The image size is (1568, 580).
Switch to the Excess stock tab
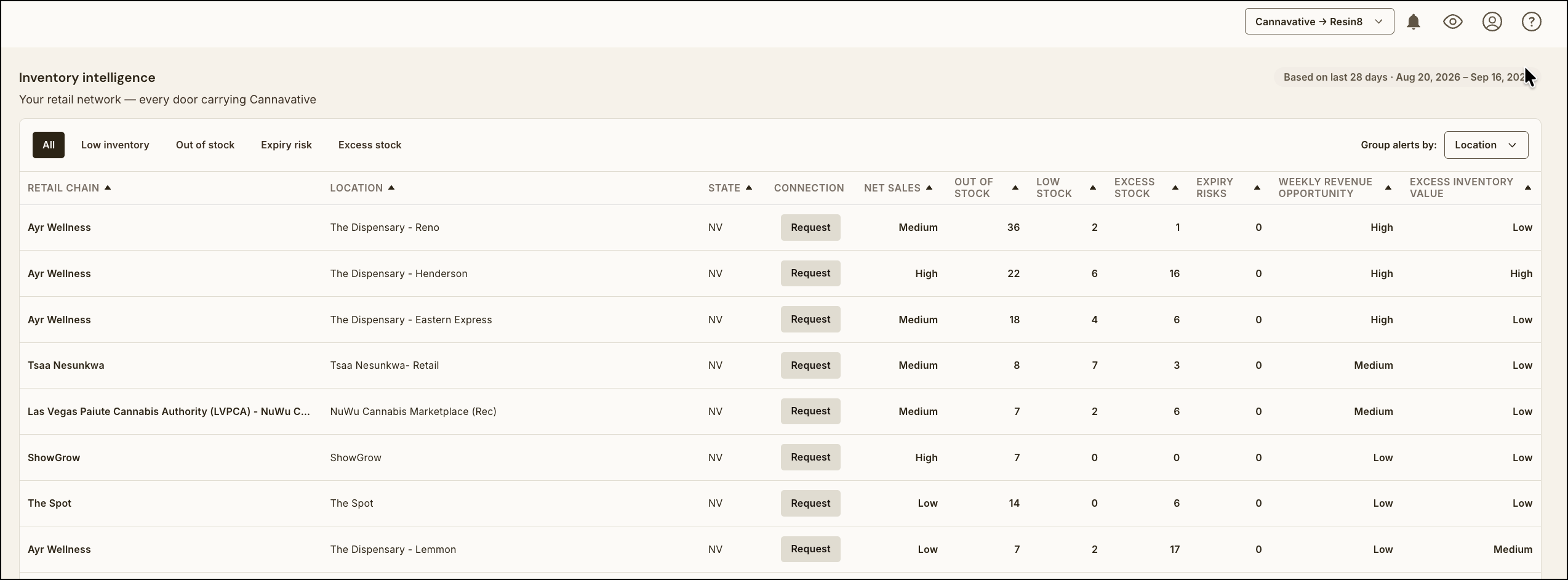[x=370, y=145]
